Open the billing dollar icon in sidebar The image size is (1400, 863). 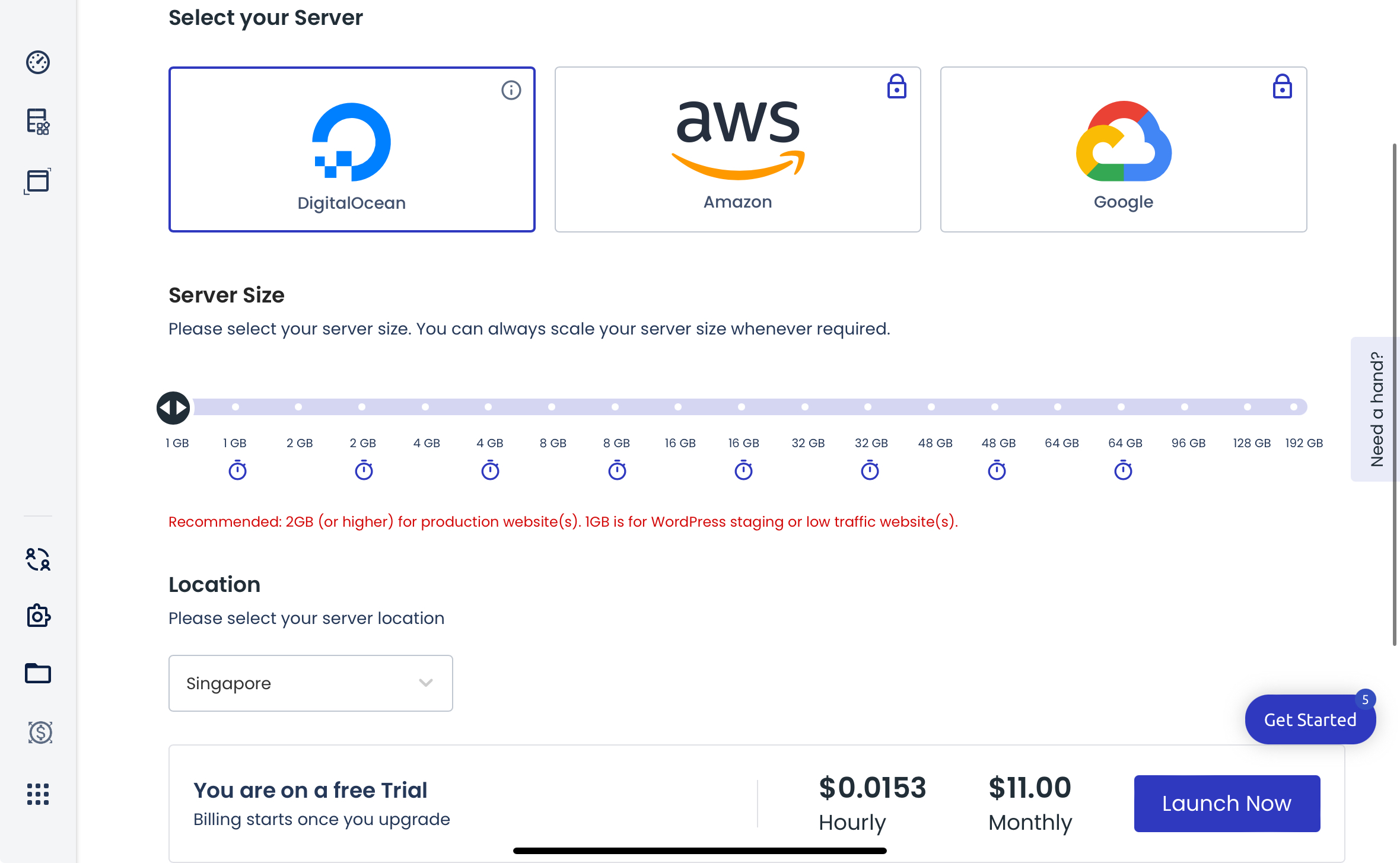click(40, 733)
